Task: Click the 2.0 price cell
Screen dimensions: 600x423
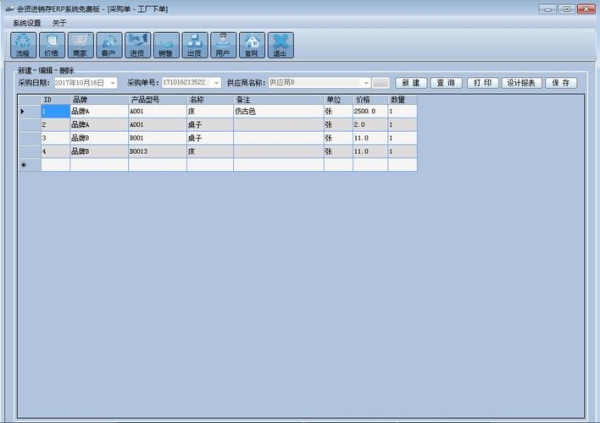Action: click(x=370, y=125)
